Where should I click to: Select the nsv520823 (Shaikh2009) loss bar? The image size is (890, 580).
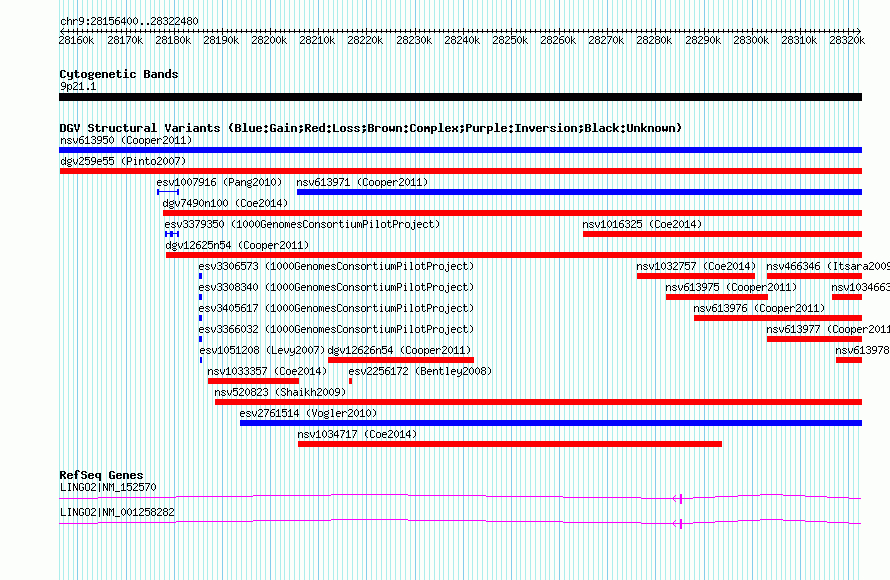pyautogui.click(x=538, y=402)
